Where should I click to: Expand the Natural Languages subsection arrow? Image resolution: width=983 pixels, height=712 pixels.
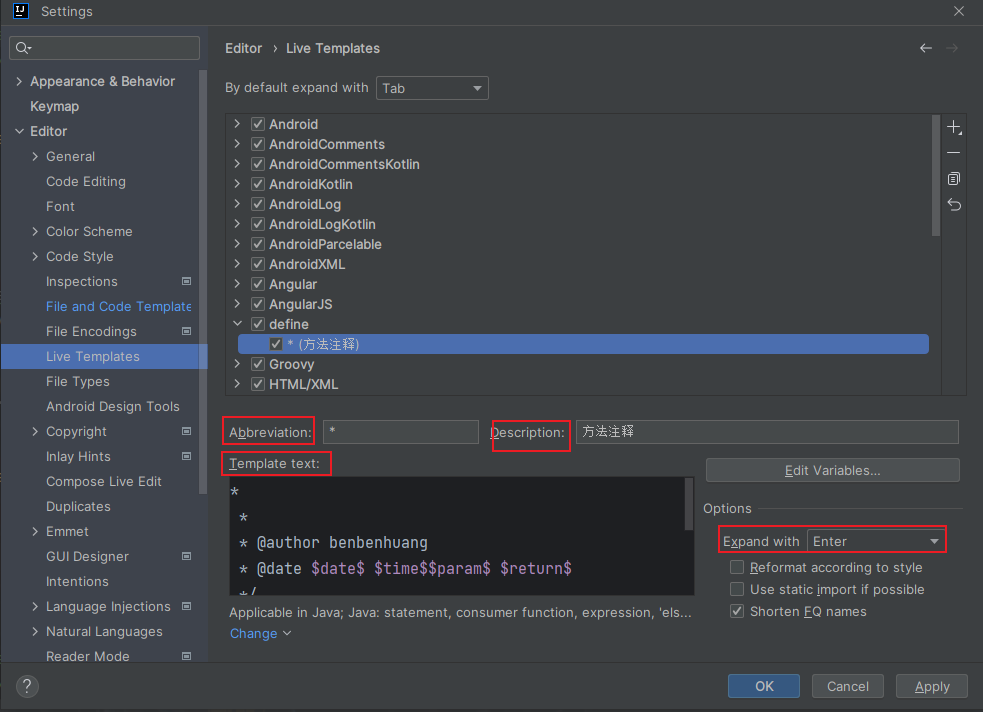click(x=35, y=631)
